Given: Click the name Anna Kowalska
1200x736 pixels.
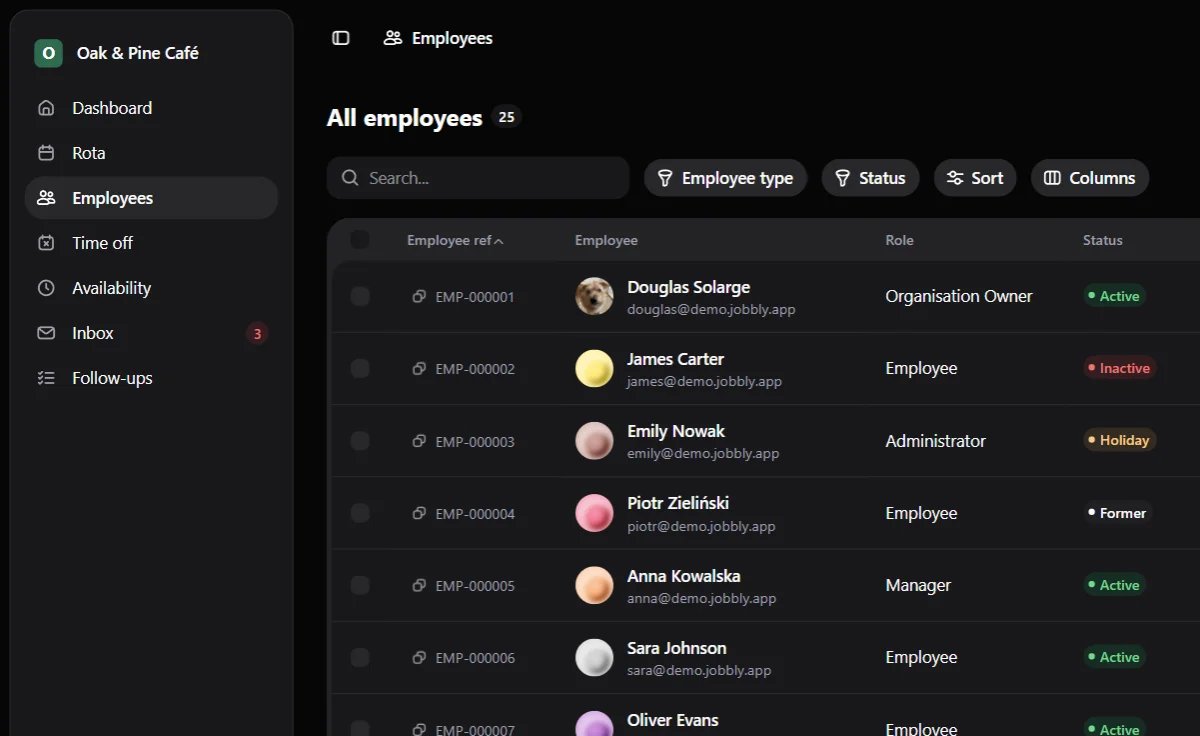Looking at the screenshot, I should (x=684, y=576).
